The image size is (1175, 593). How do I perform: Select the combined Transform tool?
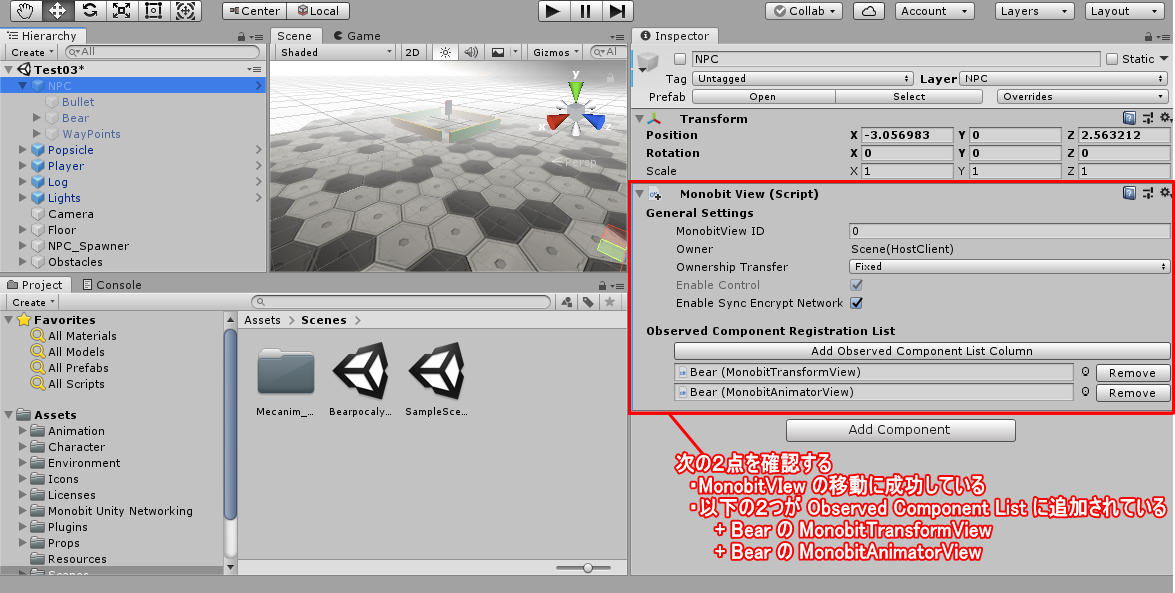point(186,10)
